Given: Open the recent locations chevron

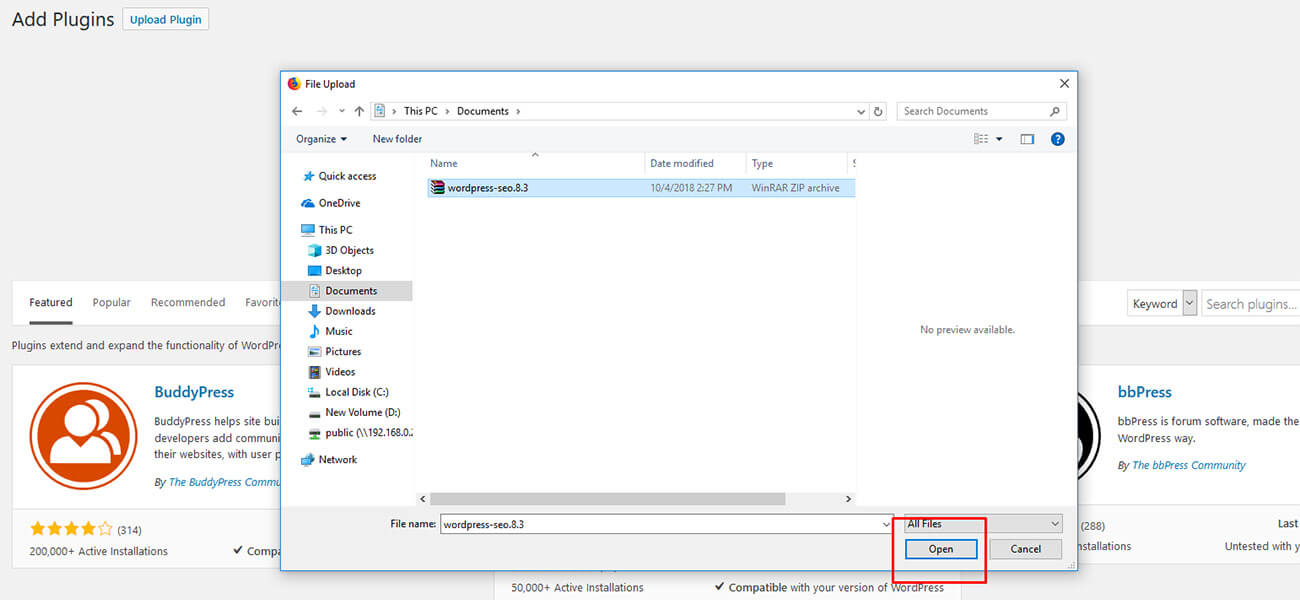Looking at the screenshot, I should coord(341,111).
